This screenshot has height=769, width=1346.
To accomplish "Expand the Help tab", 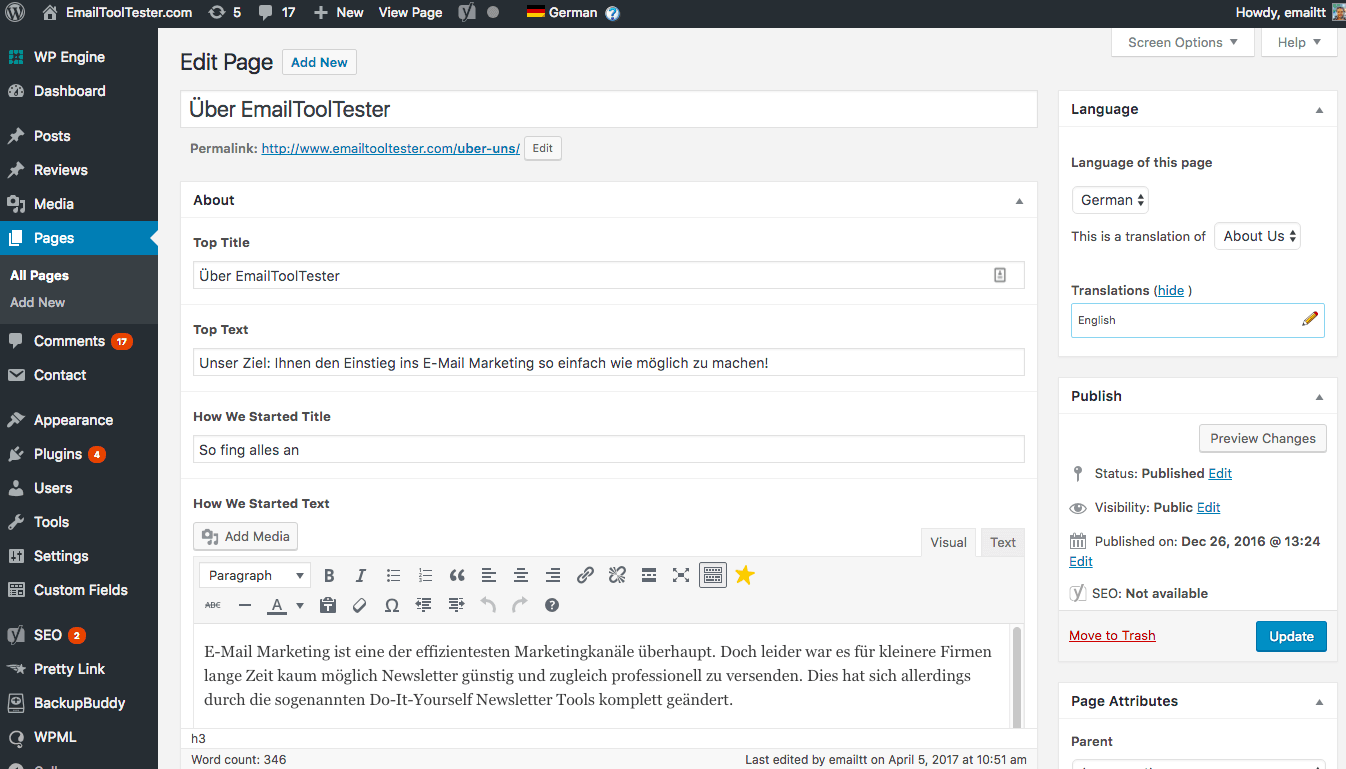I will (x=1299, y=42).
